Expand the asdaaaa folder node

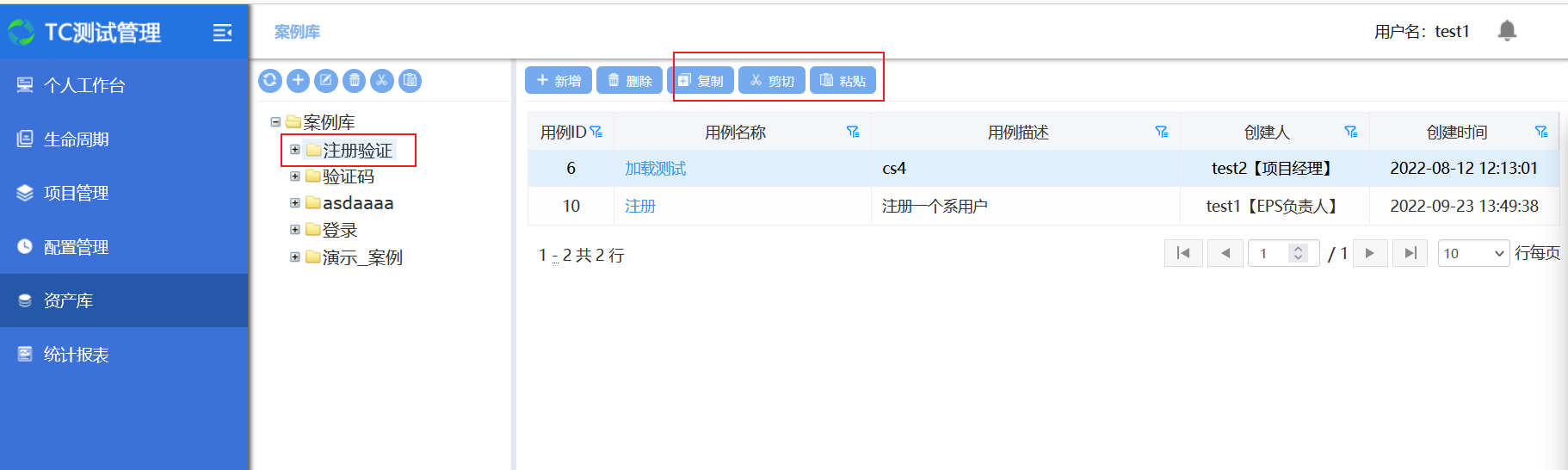pos(295,203)
